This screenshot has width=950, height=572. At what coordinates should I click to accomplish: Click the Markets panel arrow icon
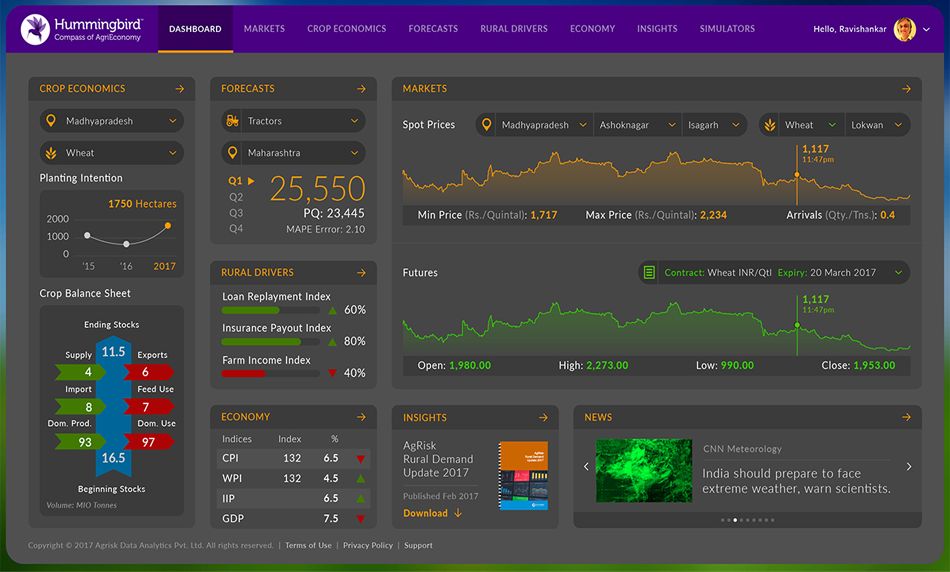click(x=906, y=89)
